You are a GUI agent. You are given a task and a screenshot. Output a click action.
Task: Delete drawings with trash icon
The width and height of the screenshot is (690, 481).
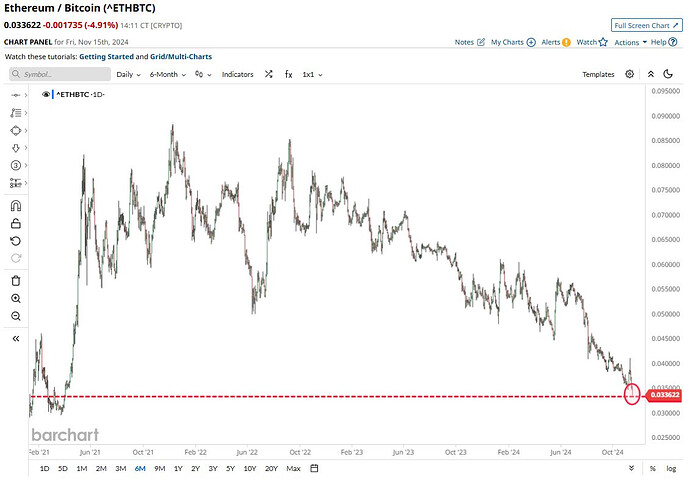pos(15,281)
